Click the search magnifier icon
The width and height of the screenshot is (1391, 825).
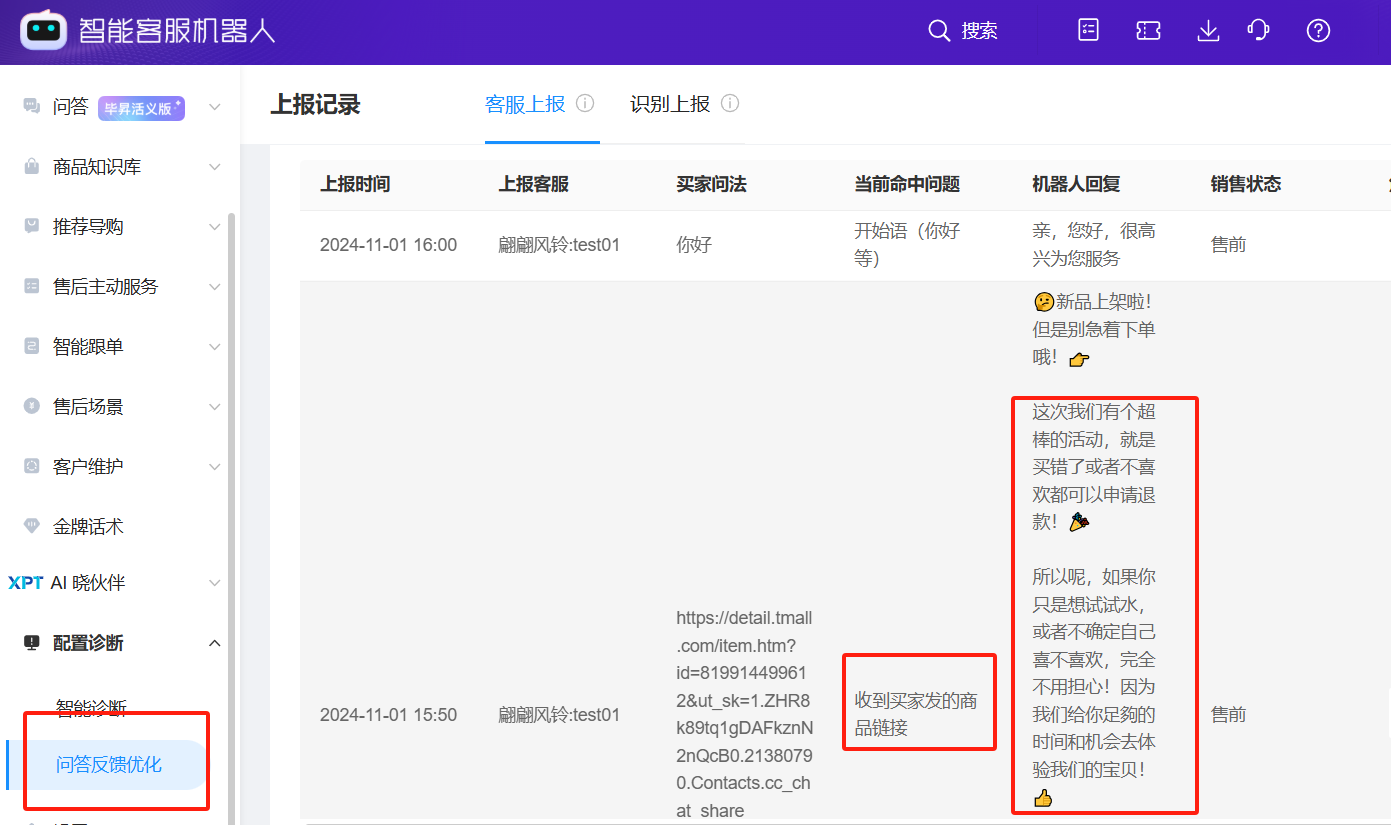[938, 31]
